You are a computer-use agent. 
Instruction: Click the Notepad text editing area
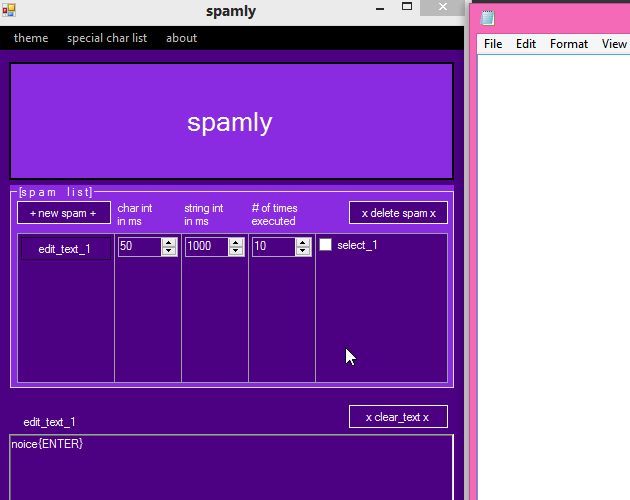[554, 277]
